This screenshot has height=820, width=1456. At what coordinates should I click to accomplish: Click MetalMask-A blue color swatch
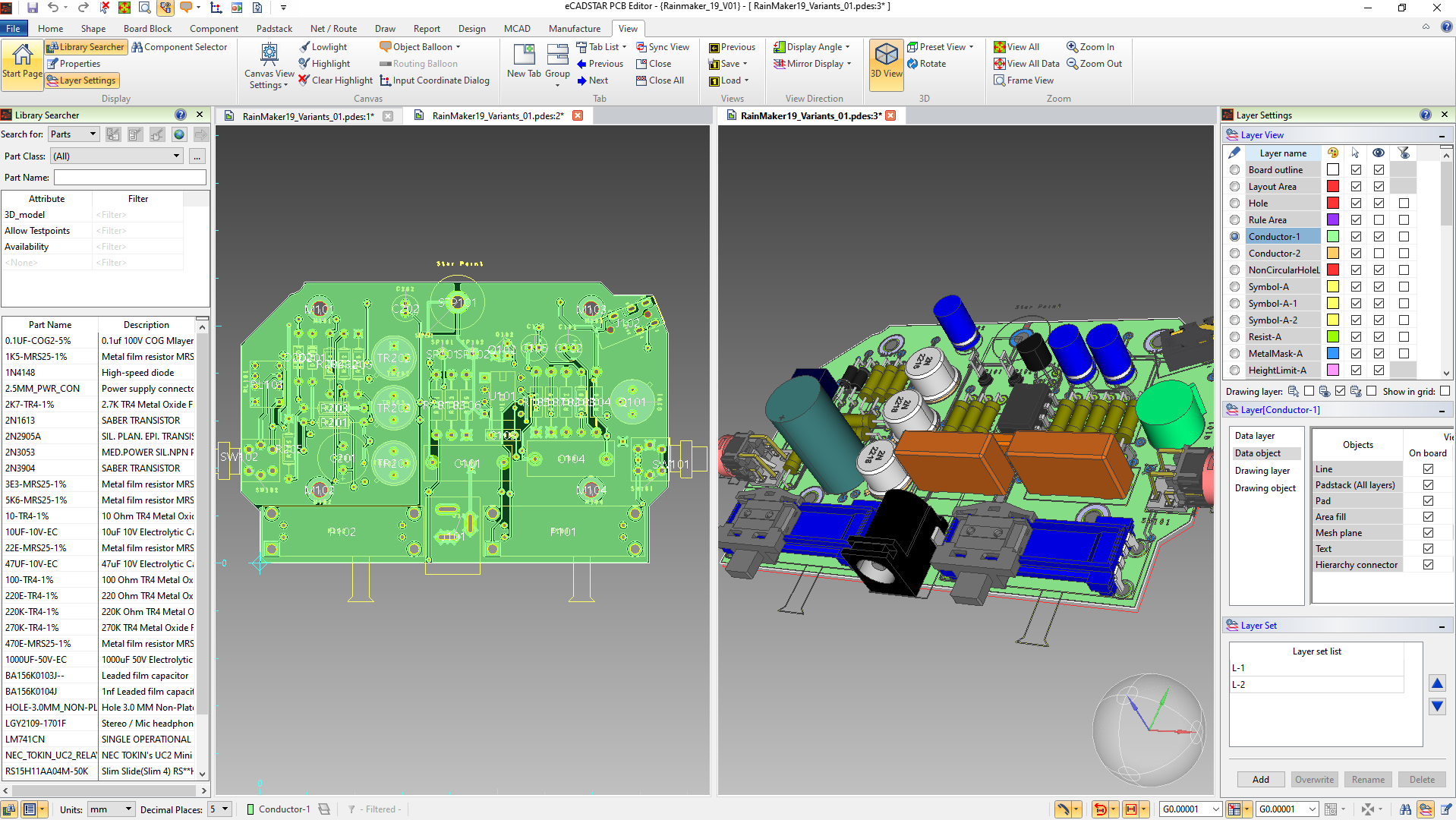[1333, 354]
